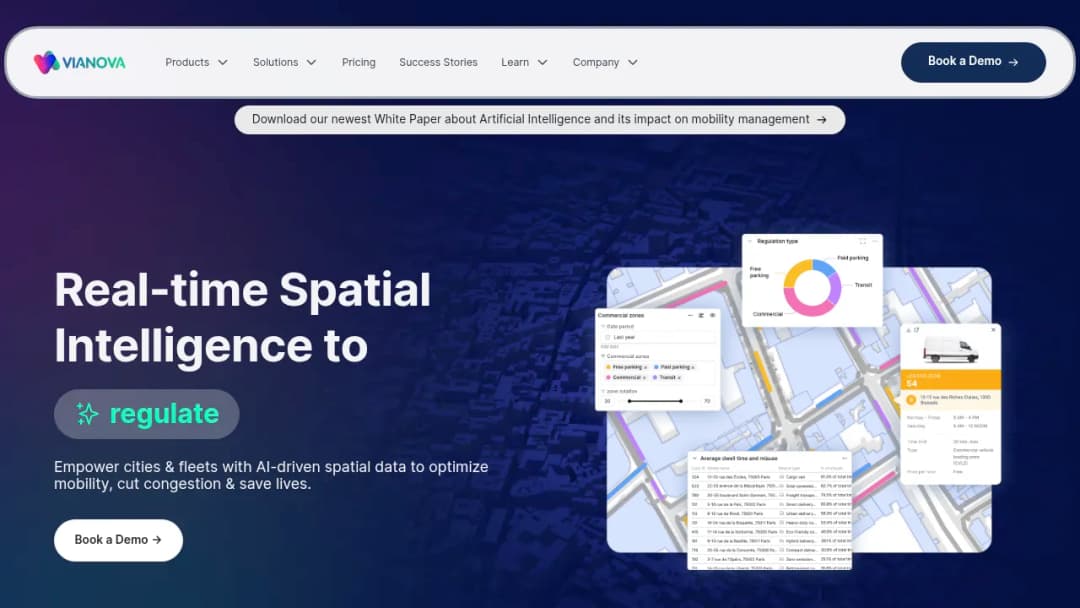Viewport: 1080px width, 608px height.
Task: Close the white van details card
Action: coord(993,330)
